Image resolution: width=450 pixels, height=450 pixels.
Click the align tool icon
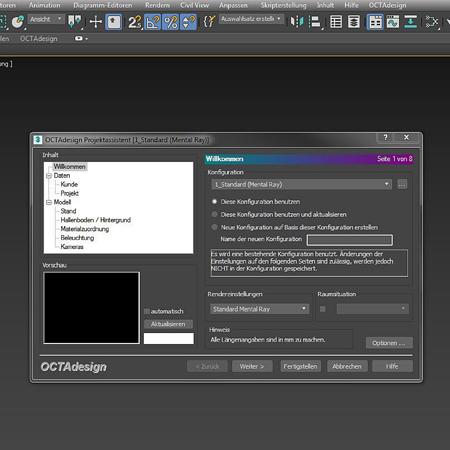pyautogui.click(x=315, y=22)
